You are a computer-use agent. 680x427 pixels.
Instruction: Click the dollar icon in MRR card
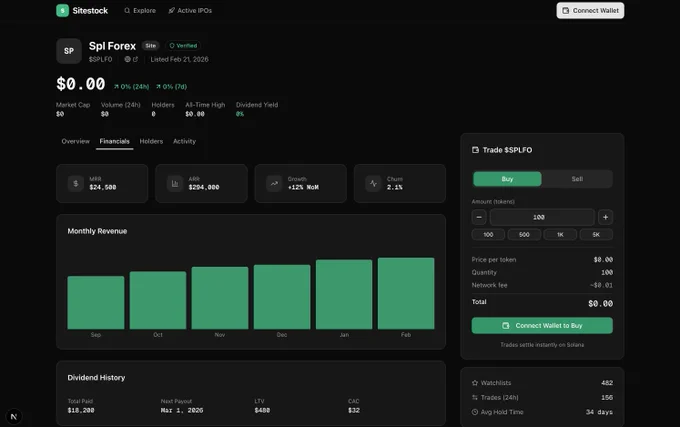[x=75, y=183]
